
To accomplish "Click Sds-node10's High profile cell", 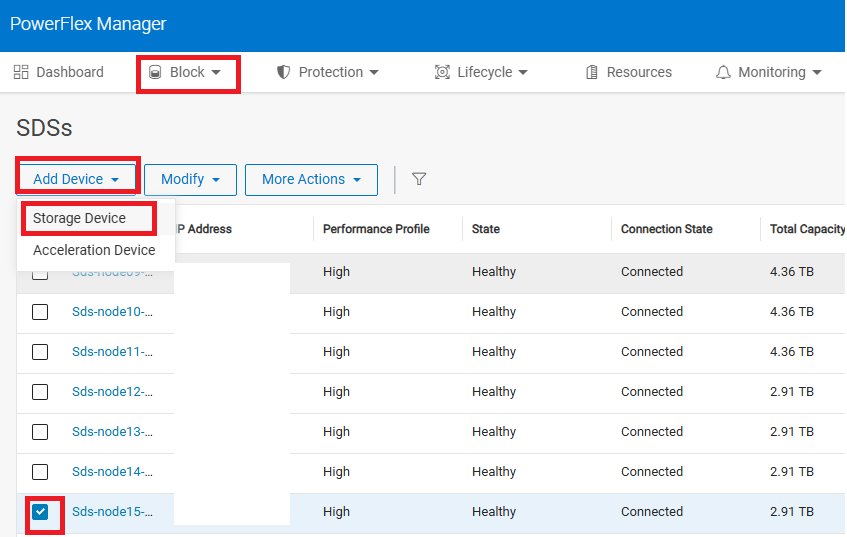I will tap(336, 312).
